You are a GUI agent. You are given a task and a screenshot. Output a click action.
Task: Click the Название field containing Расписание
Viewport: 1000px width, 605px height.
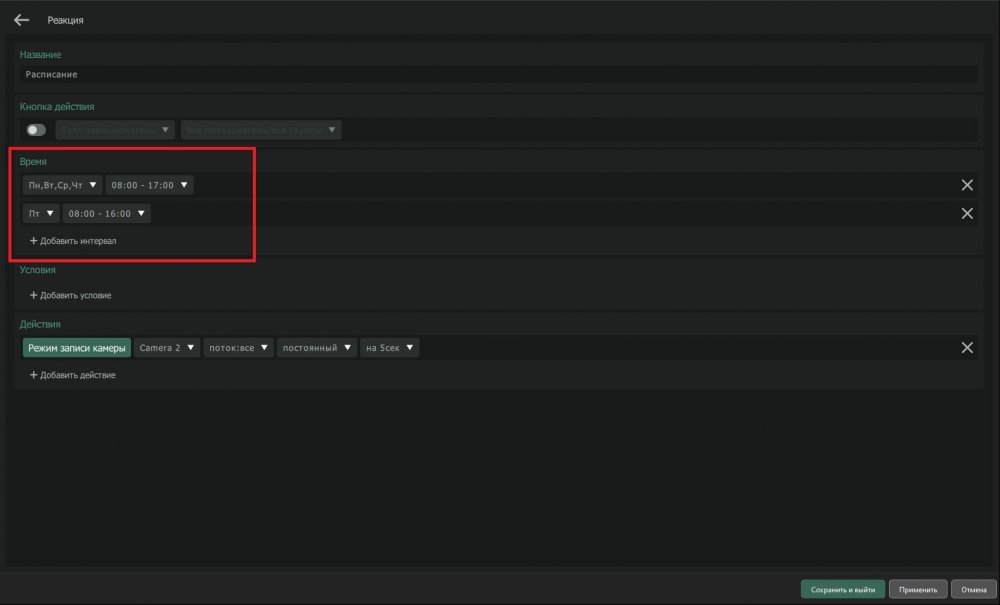coord(498,74)
